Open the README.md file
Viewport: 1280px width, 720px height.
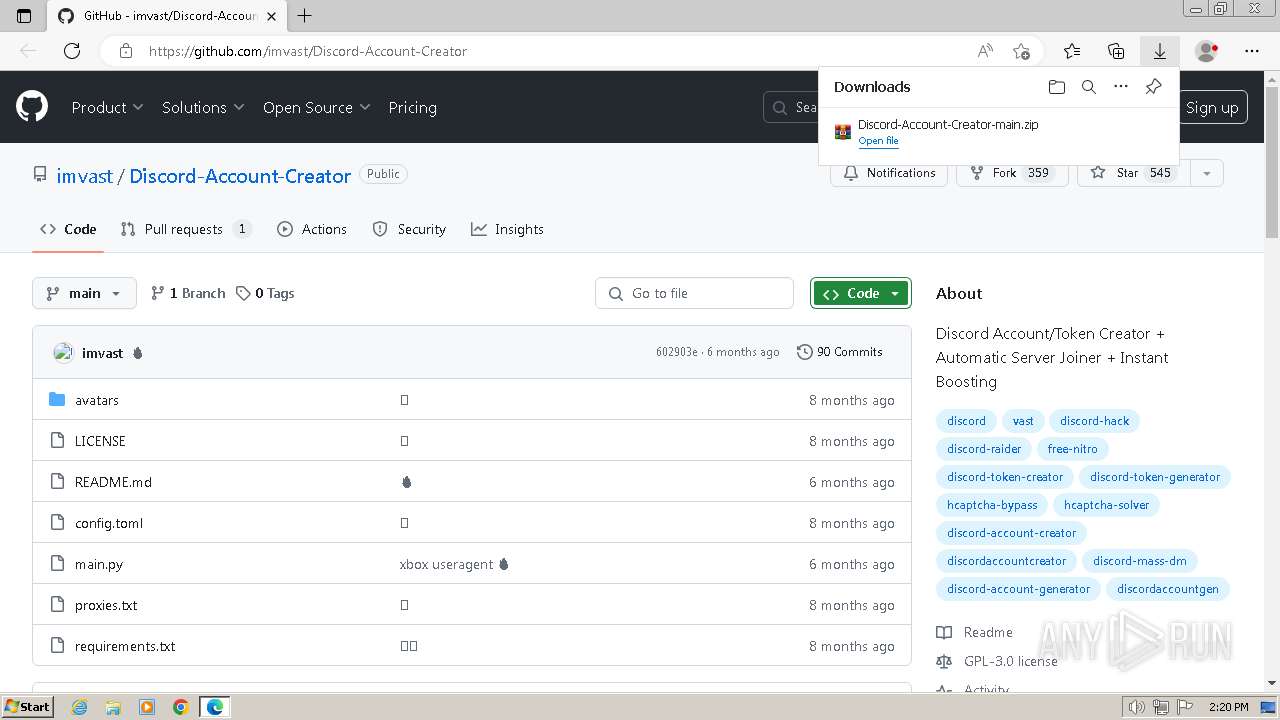[113, 482]
